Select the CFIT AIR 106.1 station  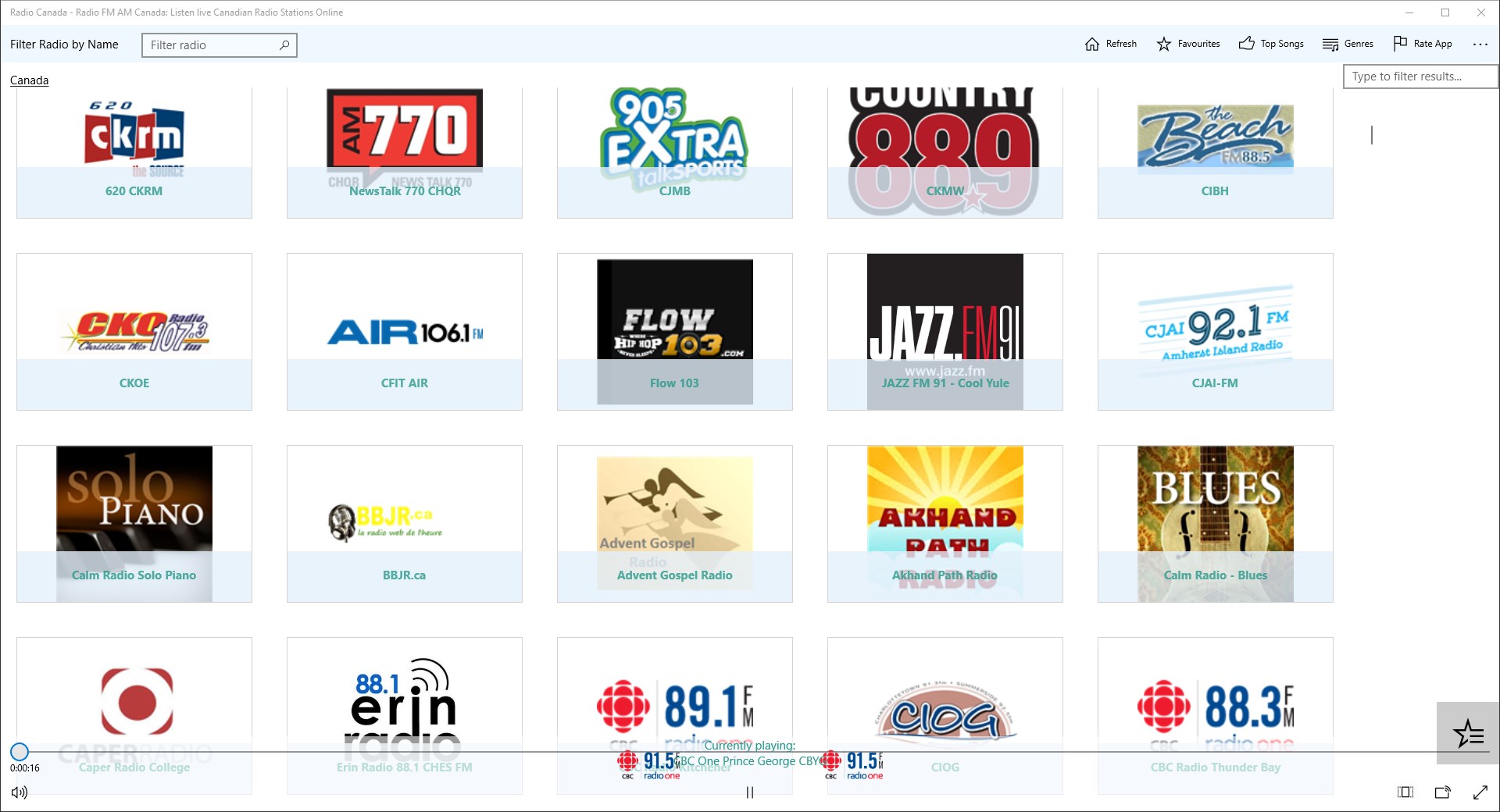click(x=405, y=332)
